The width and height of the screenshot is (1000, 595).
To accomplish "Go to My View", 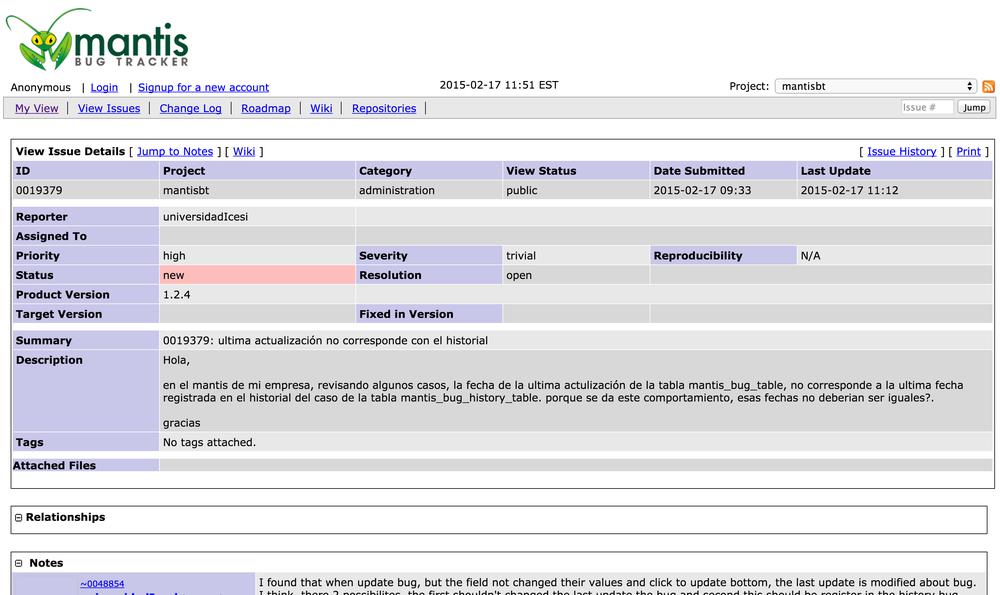I will click(x=36, y=108).
